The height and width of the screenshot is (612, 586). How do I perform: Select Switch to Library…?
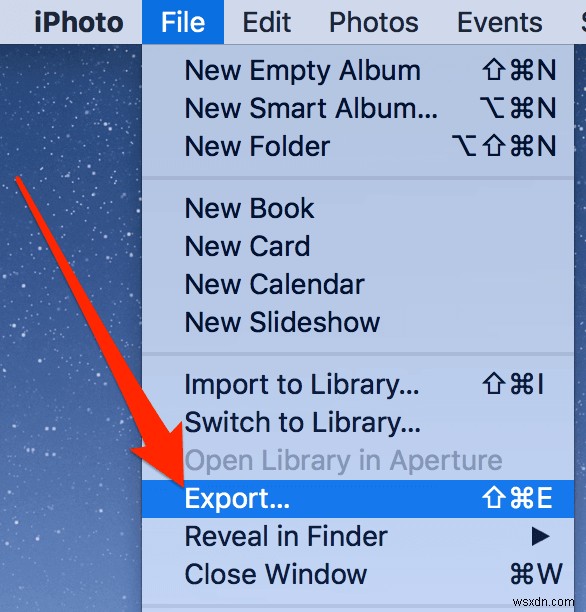click(x=358, y=422)
